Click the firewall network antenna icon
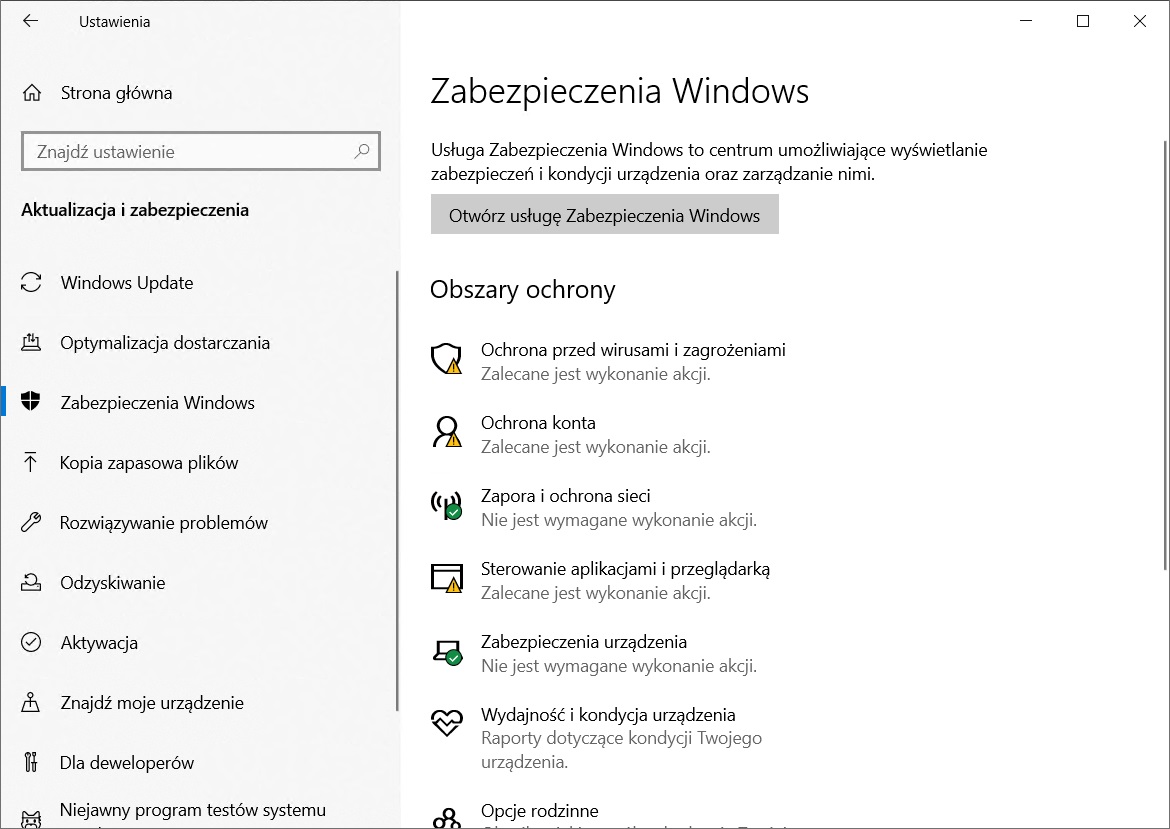 446,504
